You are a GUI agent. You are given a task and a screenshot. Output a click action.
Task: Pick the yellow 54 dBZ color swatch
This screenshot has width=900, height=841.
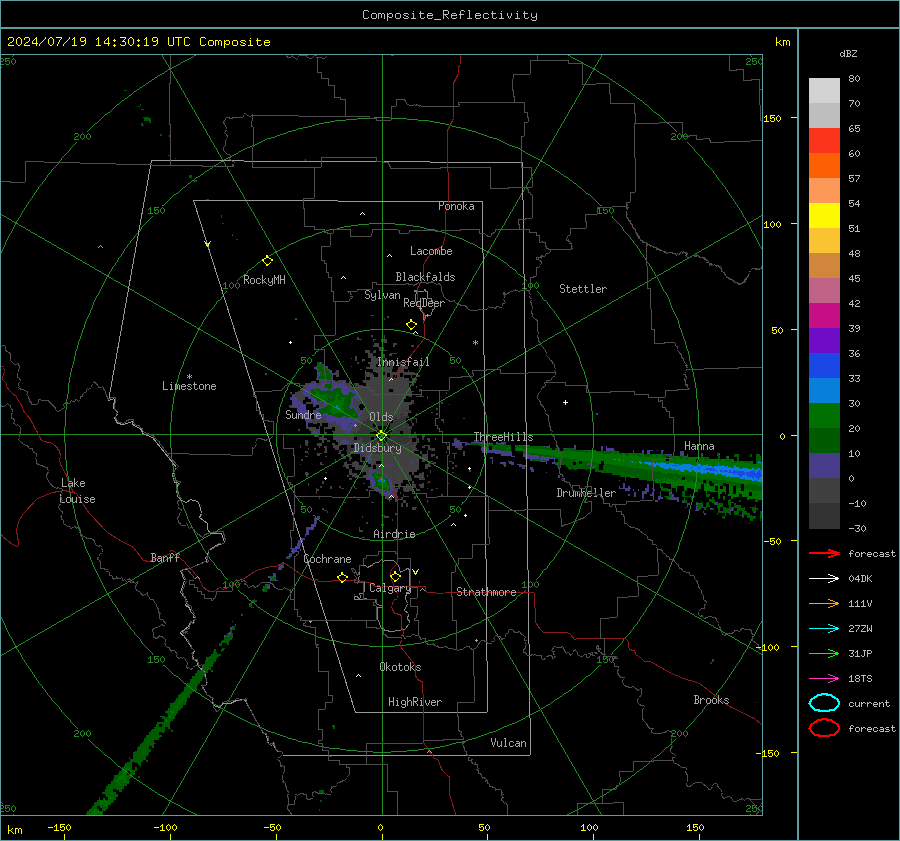click(824, 216)
